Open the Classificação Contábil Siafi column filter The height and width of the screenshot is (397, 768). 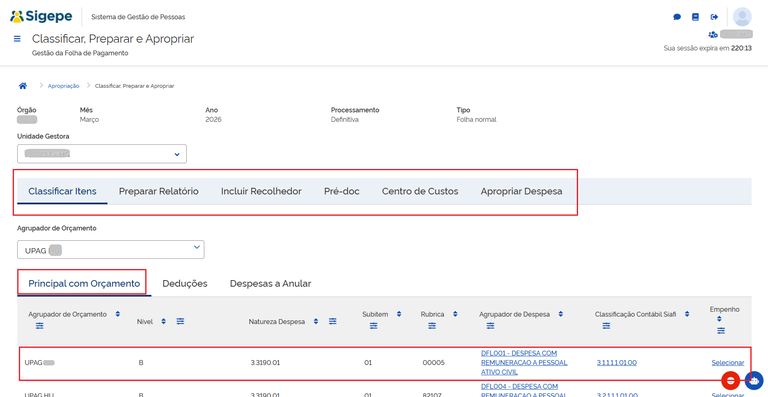coord(606,326)
